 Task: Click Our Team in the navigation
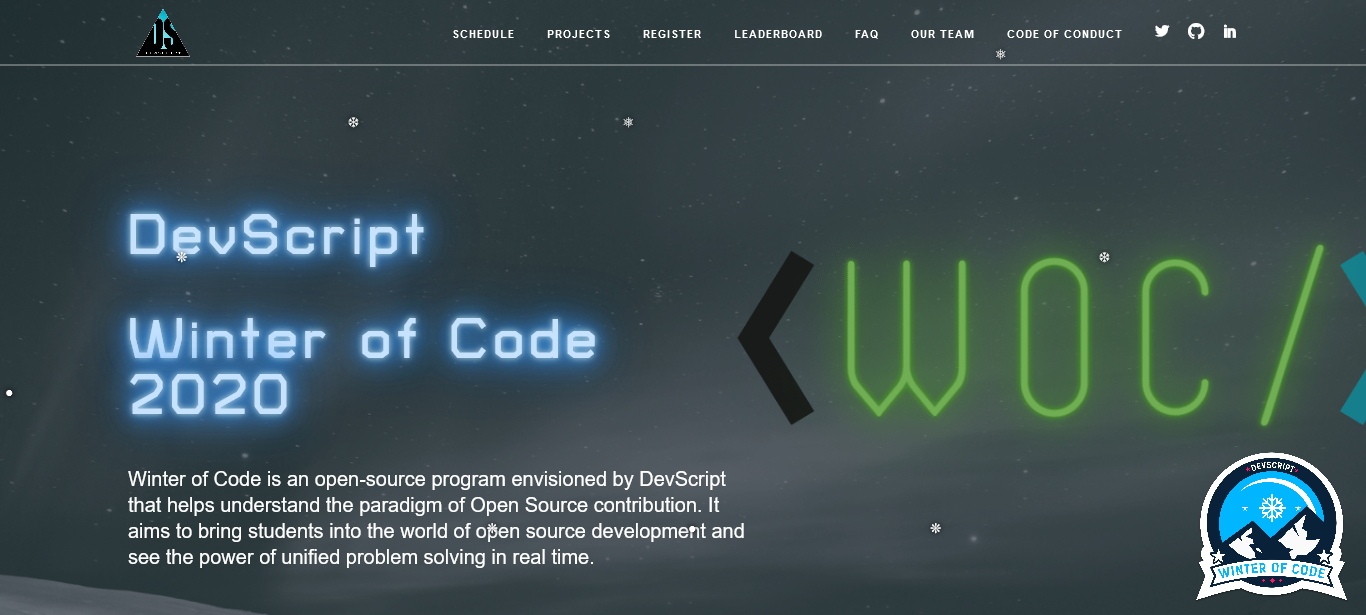(x=942, y=33)
